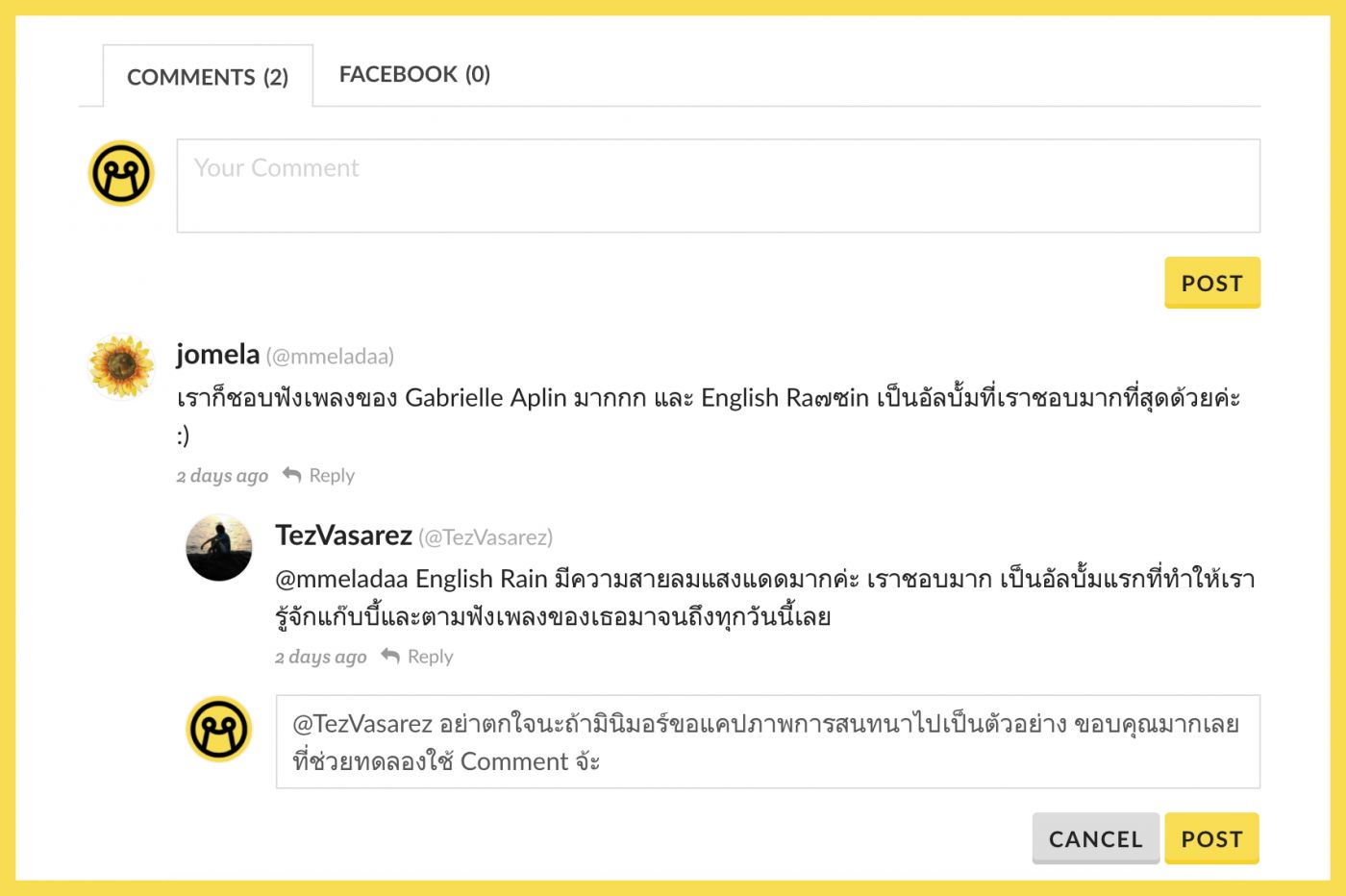The image size is (1346, 896).
Task: Open TezVasarez's silhouette profile picture
Action: [219, 548]
